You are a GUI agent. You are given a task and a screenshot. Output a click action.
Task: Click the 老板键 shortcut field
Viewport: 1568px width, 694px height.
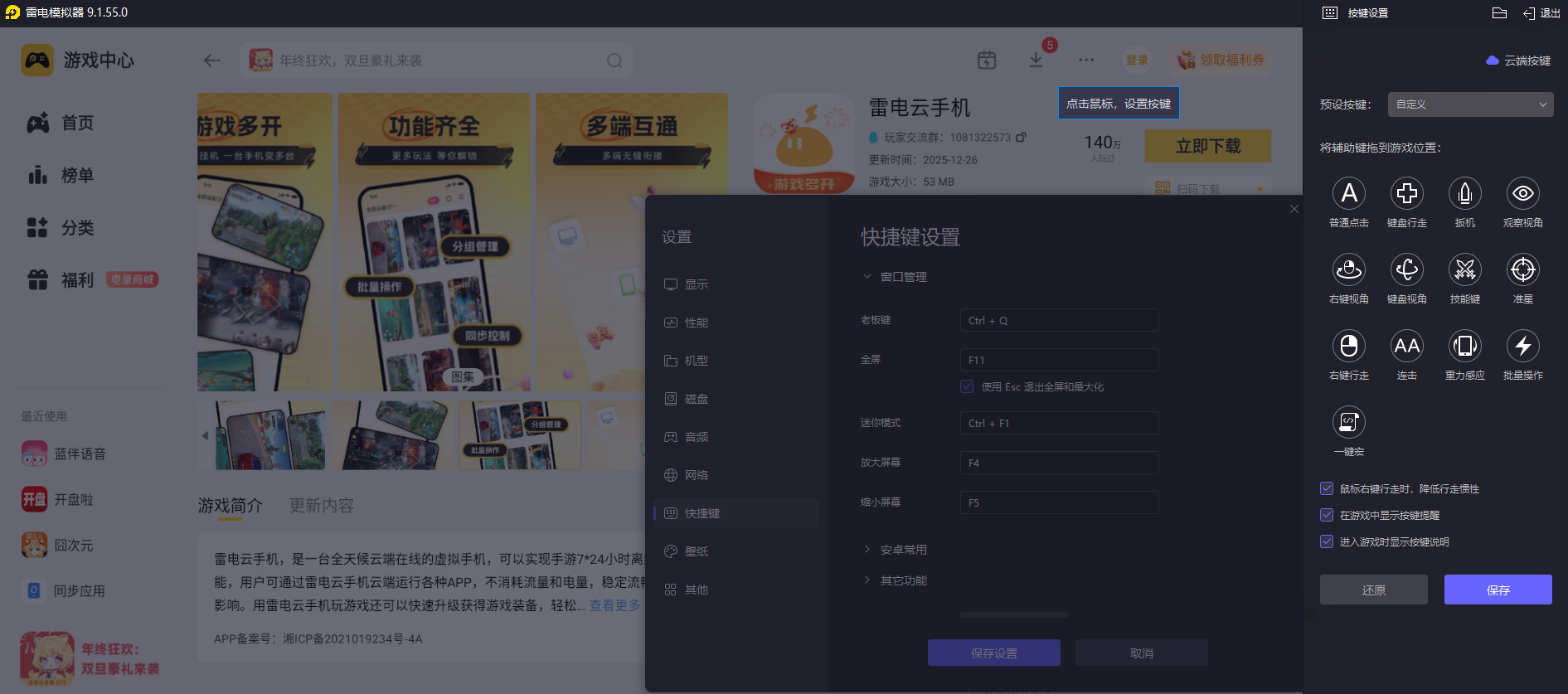click(x=1059, y=320)
